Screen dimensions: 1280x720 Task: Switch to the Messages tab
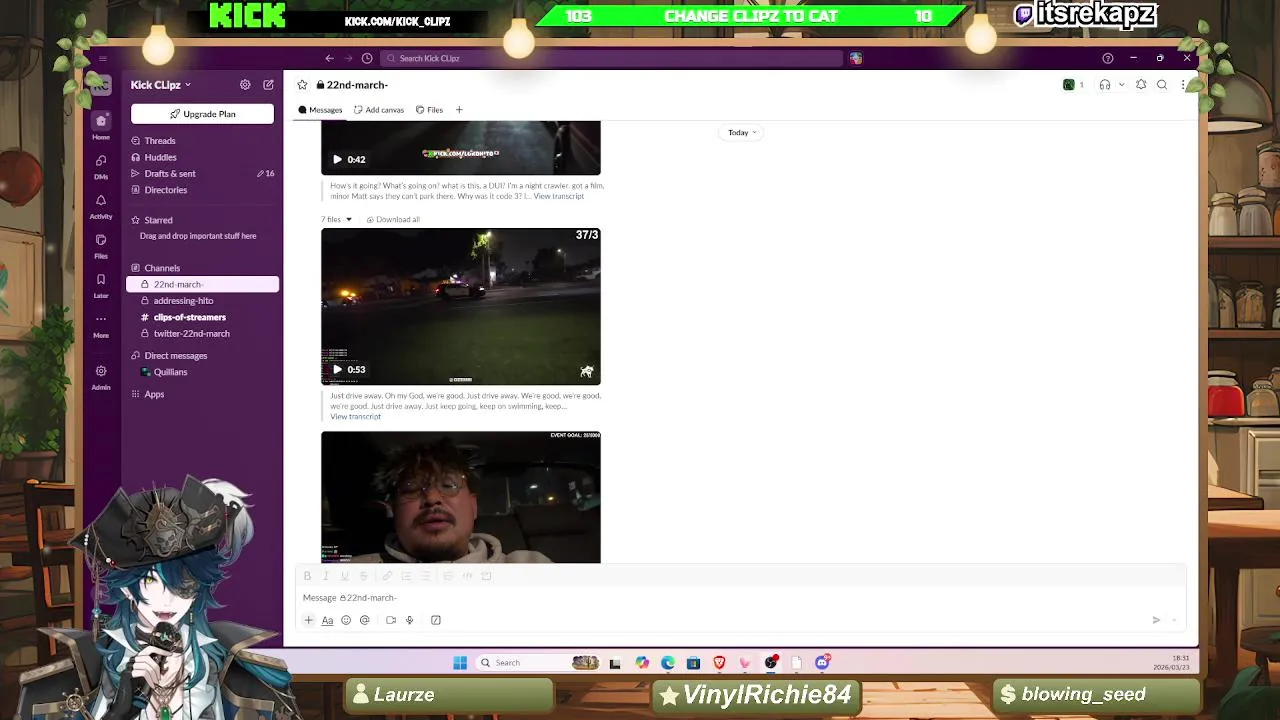320,110
